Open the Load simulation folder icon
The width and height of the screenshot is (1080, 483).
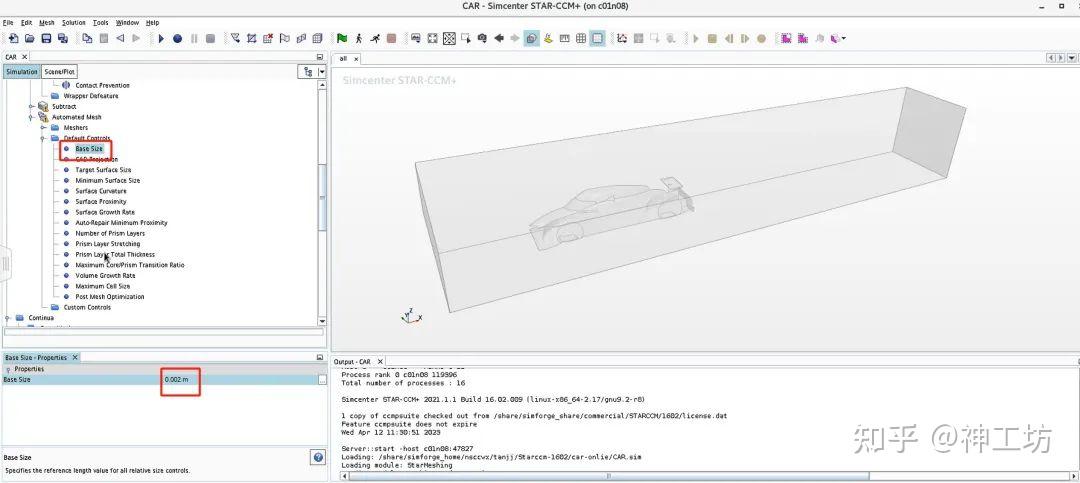30,39
